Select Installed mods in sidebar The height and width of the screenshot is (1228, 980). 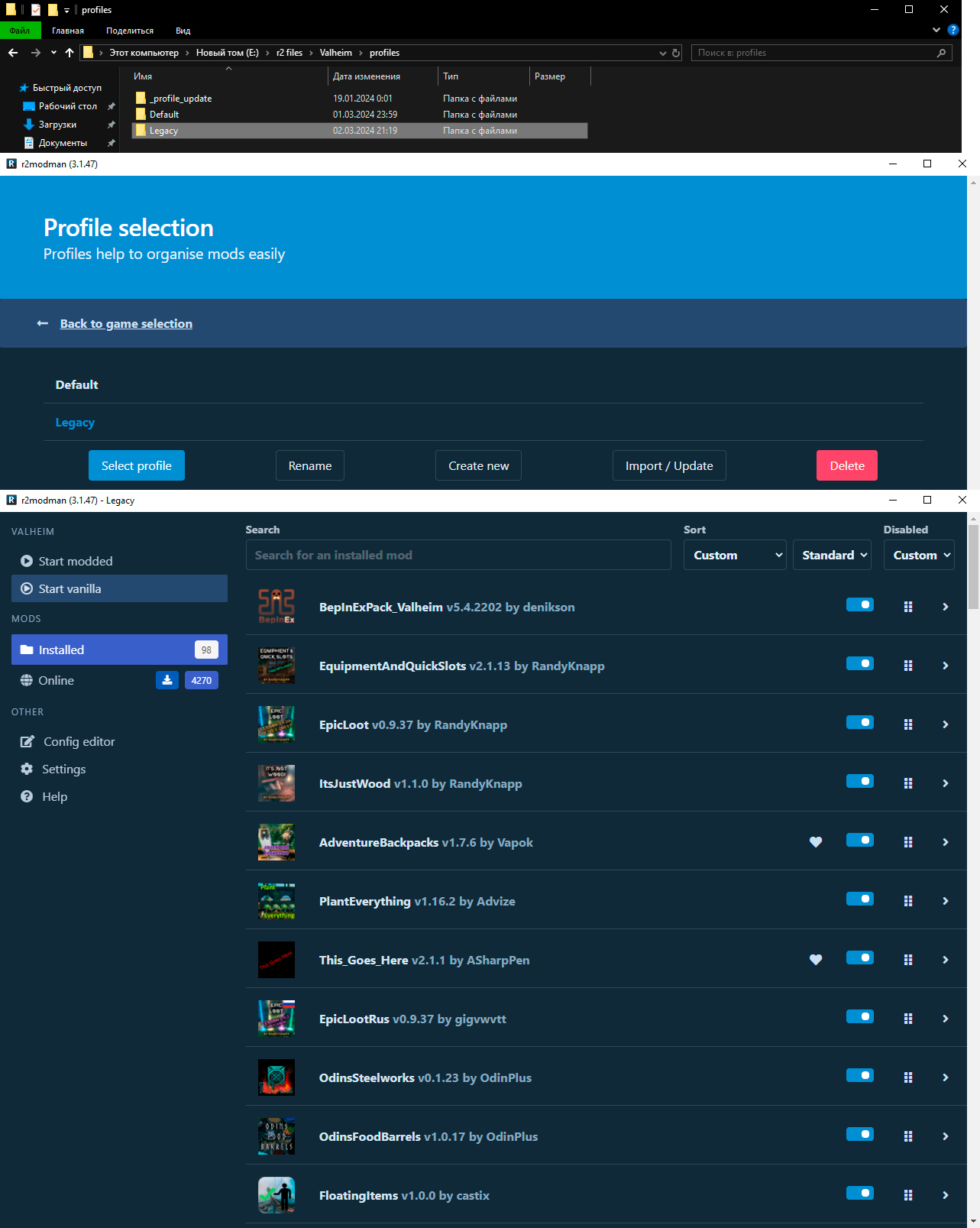pyautogui.click(x=119, y=650)
